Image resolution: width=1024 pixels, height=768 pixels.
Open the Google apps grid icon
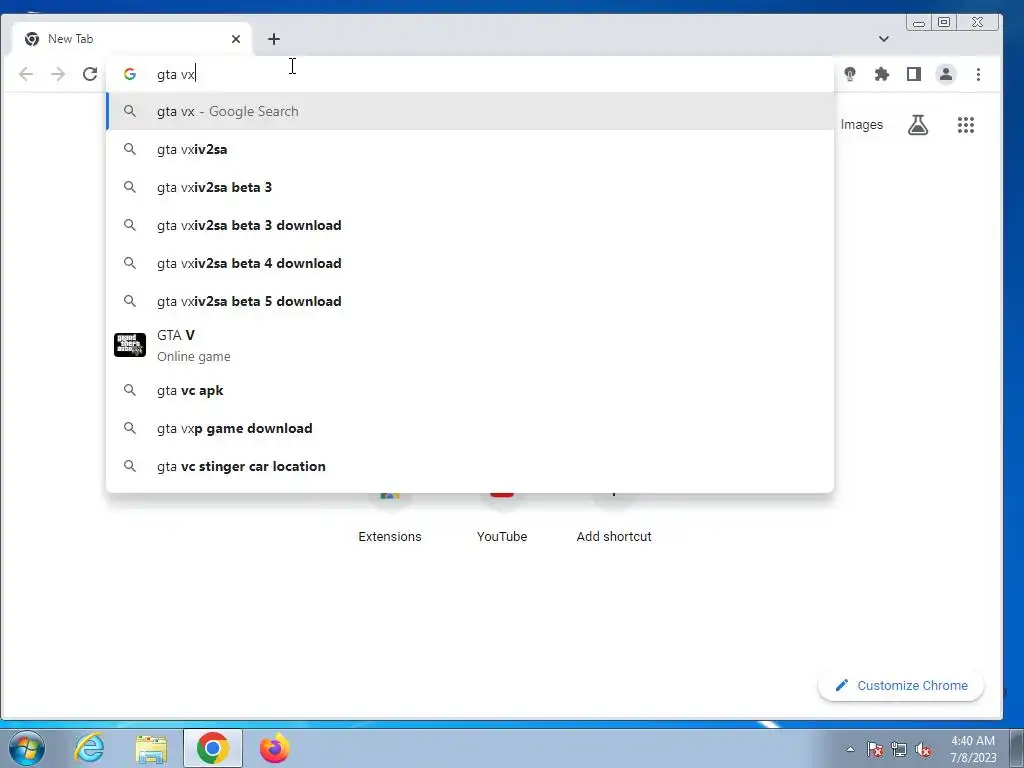pos(966,125)
